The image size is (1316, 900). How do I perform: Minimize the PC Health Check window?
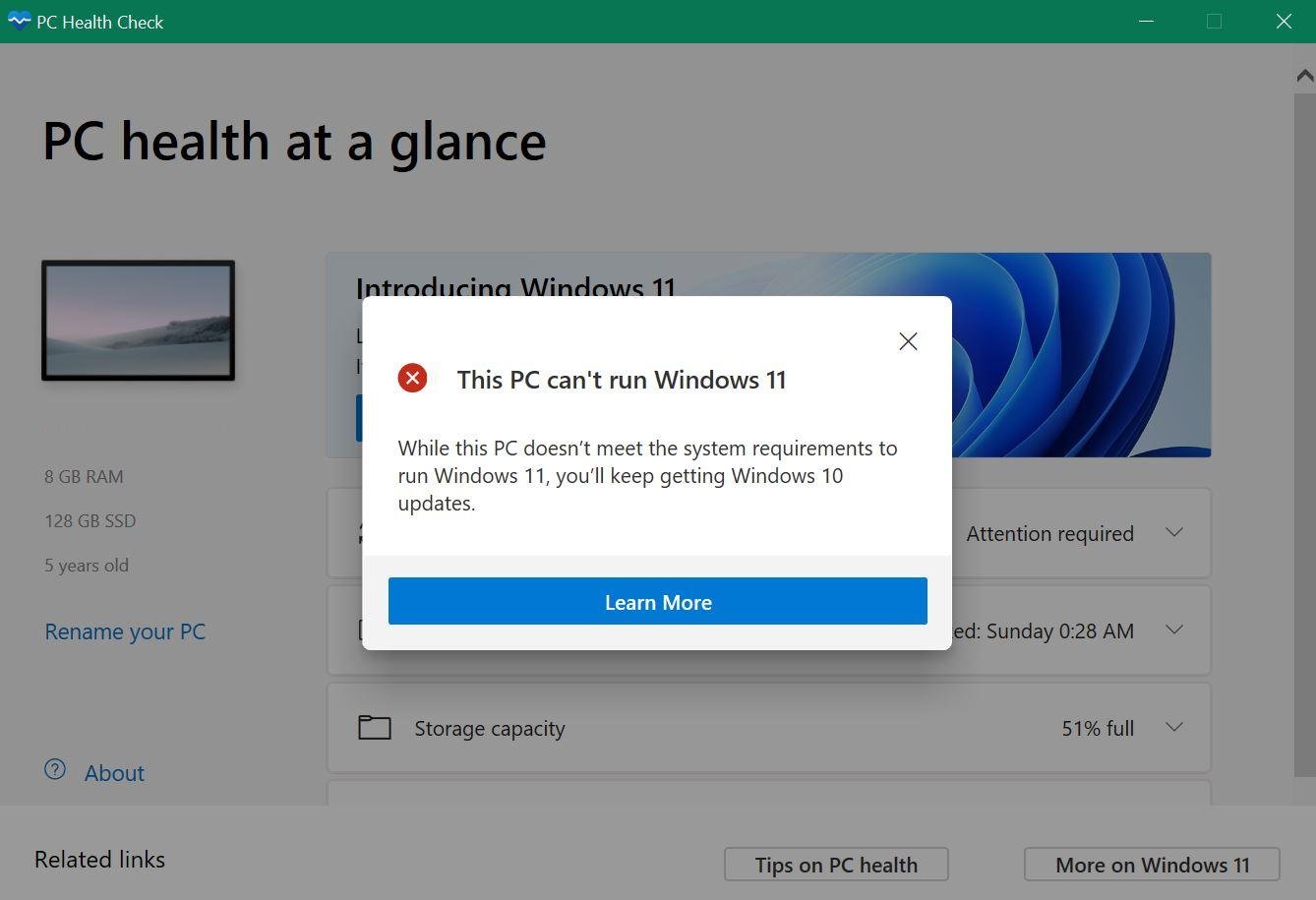1146,21
